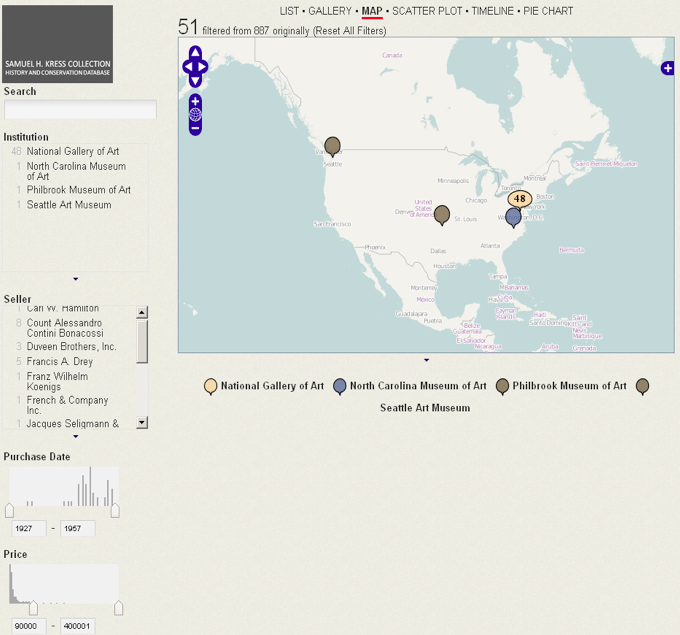Switch to the TIMELINE view

(x=492, y=11)
